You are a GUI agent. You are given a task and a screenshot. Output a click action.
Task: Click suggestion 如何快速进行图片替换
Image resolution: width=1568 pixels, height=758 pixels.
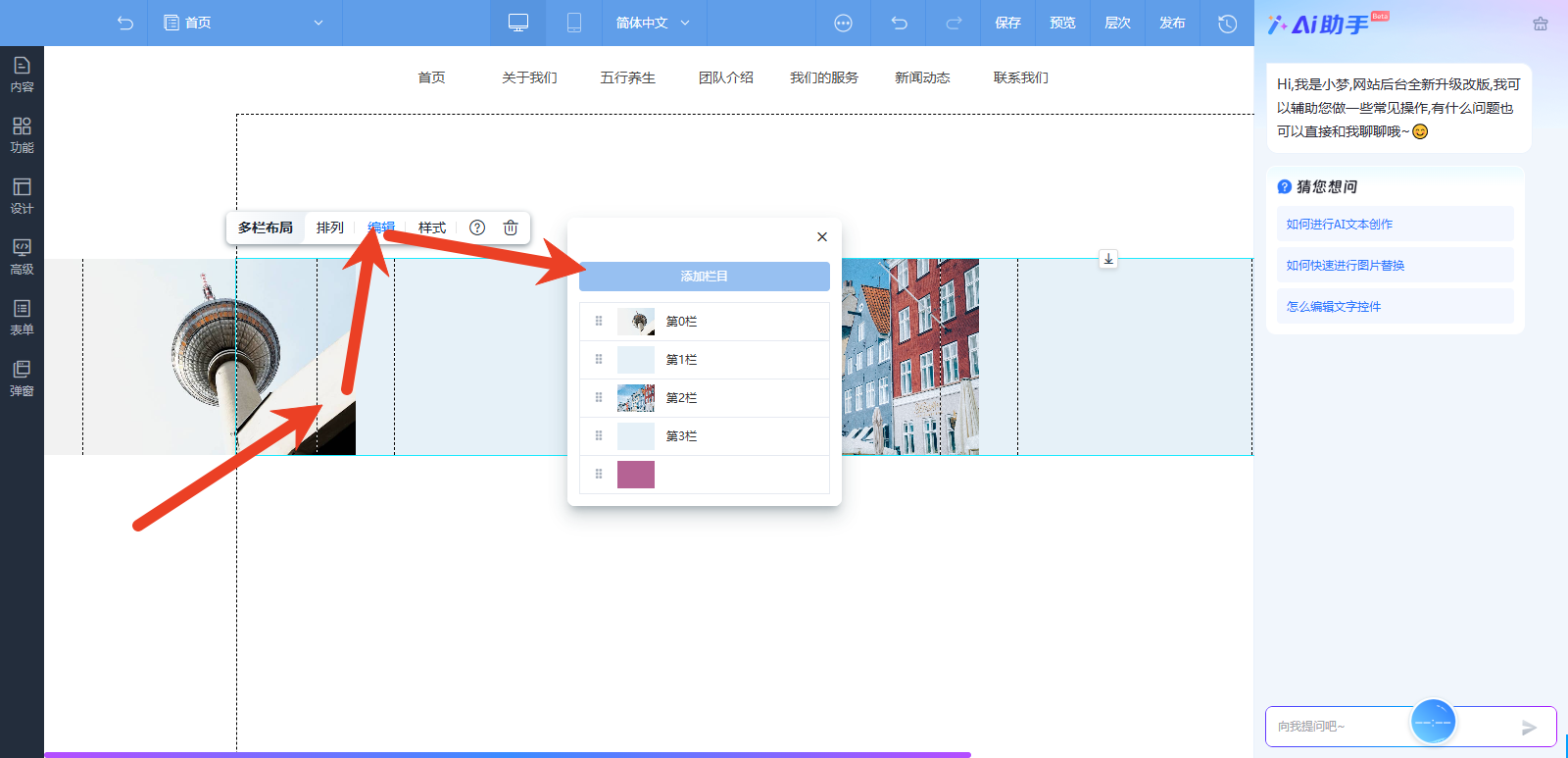pyautogui.click(x=1395, y=265)
